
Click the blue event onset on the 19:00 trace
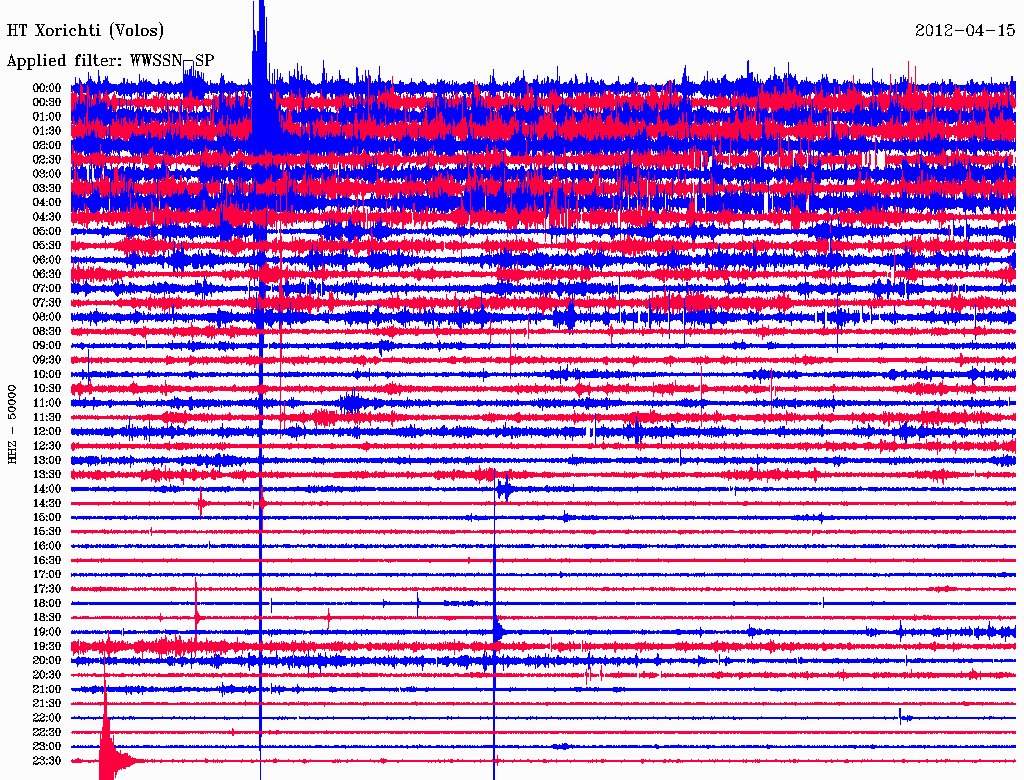coord(498,631)
